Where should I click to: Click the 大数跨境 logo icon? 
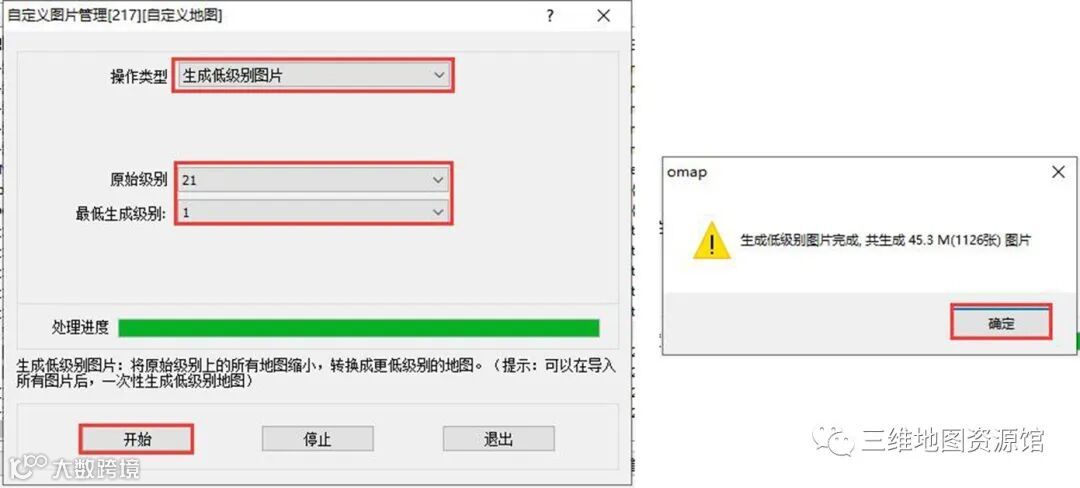30,467
